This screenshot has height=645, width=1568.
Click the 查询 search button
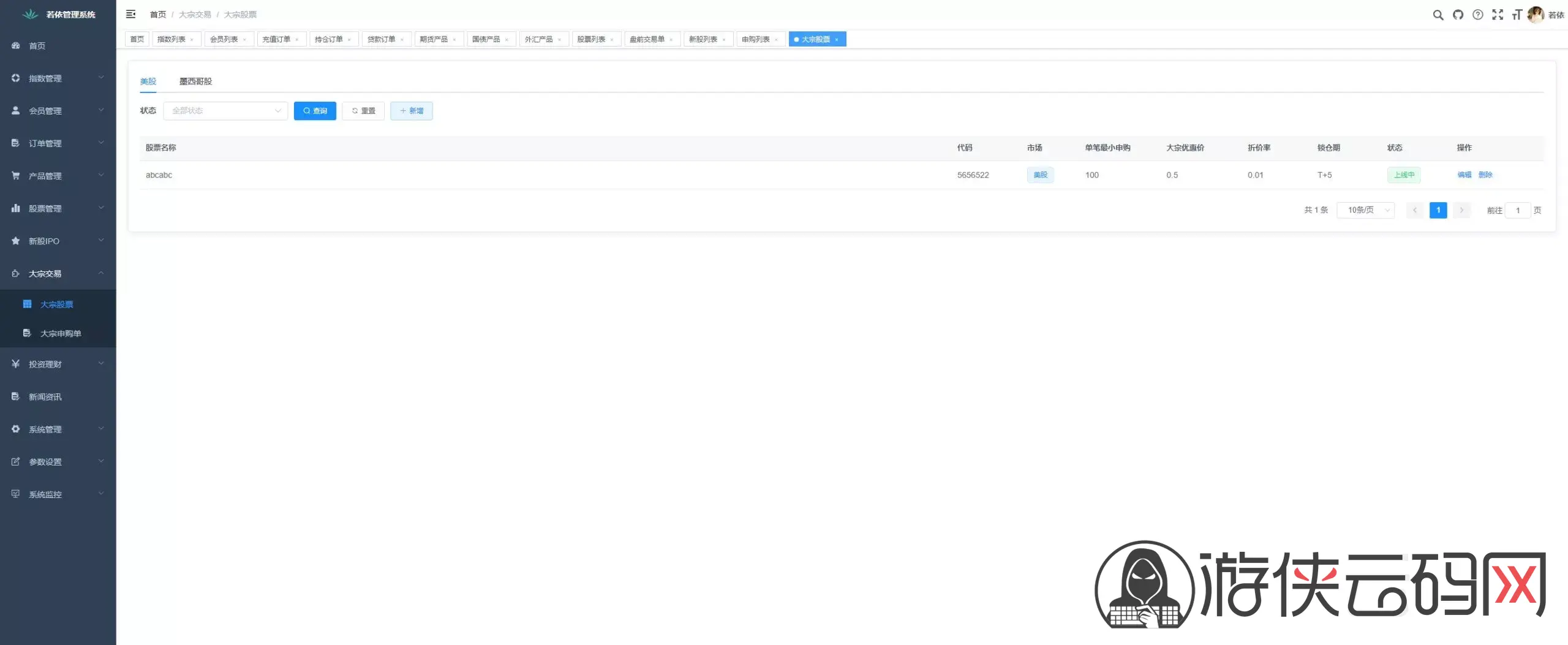(x=315, y=111)
